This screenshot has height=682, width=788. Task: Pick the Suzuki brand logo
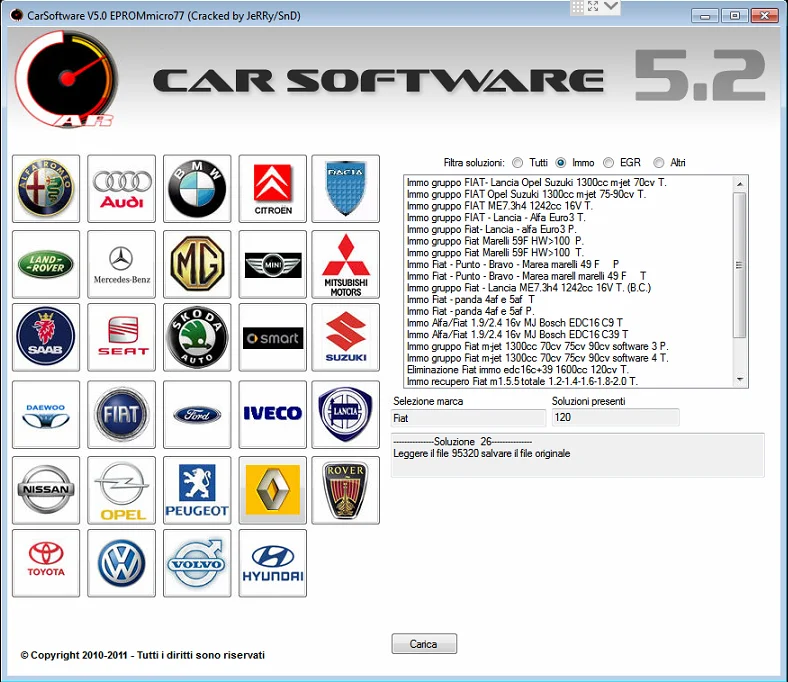(345, 337)
